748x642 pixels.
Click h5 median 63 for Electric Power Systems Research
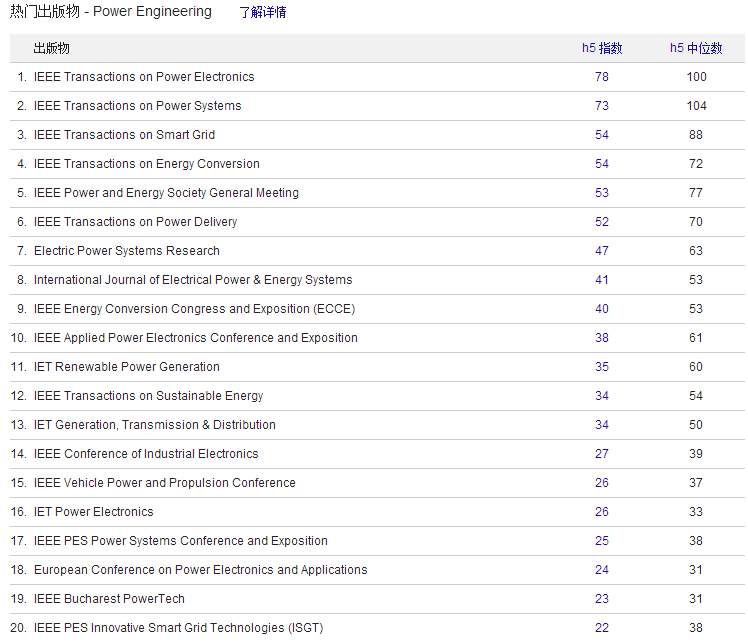[696, 251]
